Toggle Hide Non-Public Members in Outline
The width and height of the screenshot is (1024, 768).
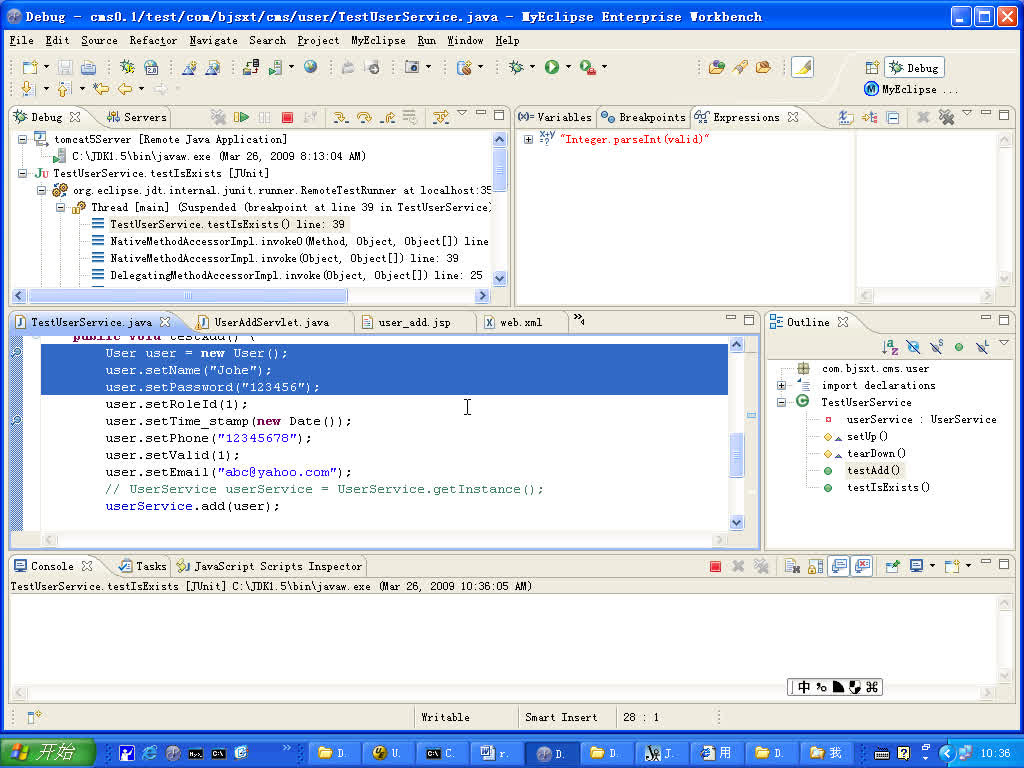coord(959,347)
